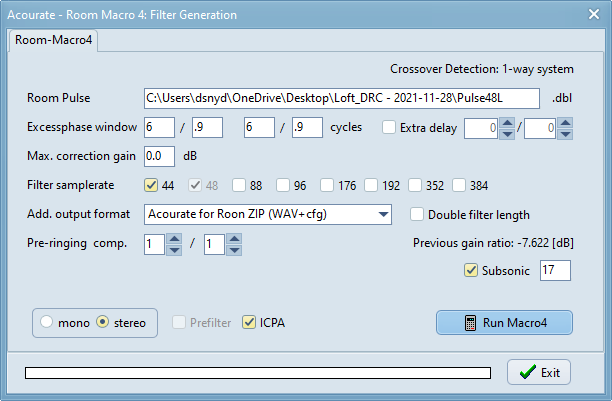Increase second Extra delay value with up arrow
Screen dimensions: 612x401
click(566, 123)
